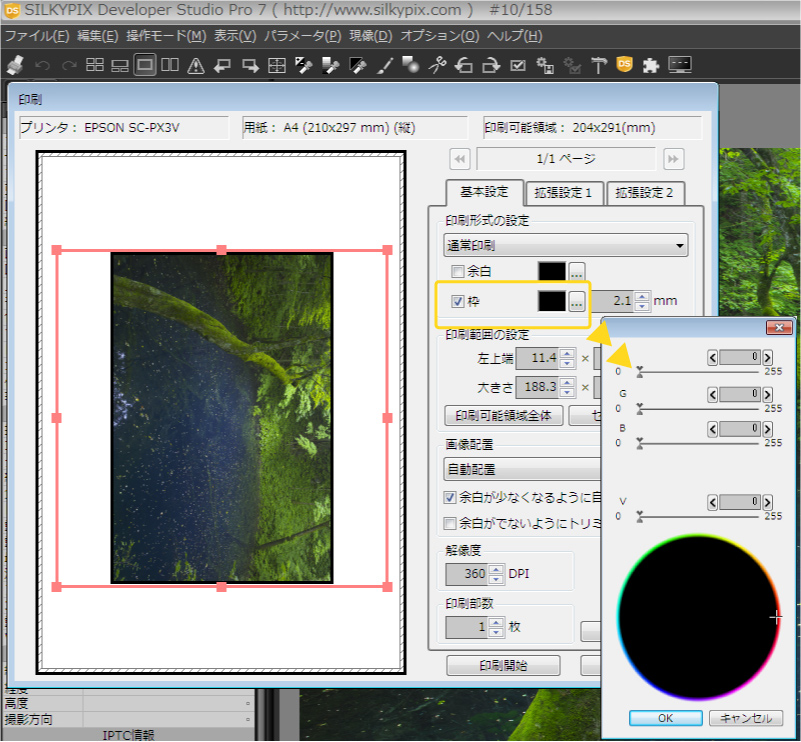Switch to the 基本設定 tab
Image resolution: width=801 pixels, height=742 pixels.
[484, 192]
